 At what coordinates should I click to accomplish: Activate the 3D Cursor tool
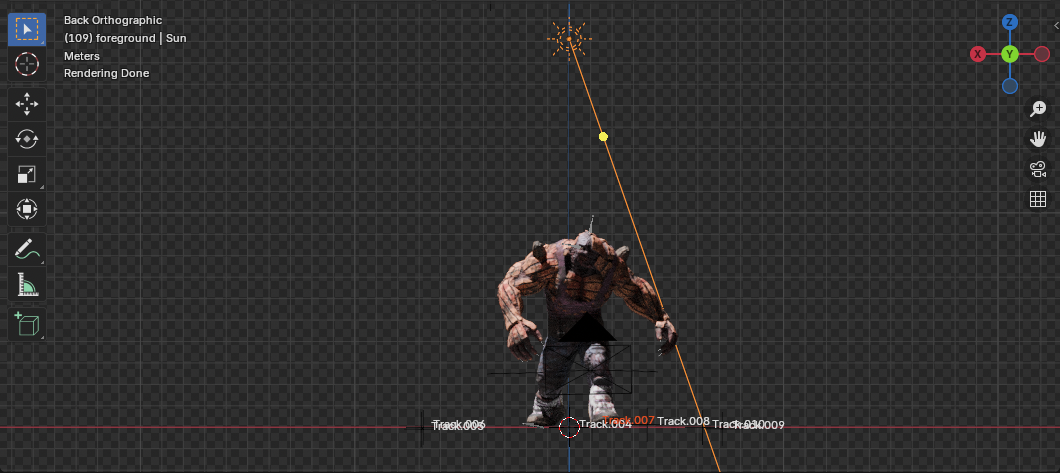coord(26,64)
